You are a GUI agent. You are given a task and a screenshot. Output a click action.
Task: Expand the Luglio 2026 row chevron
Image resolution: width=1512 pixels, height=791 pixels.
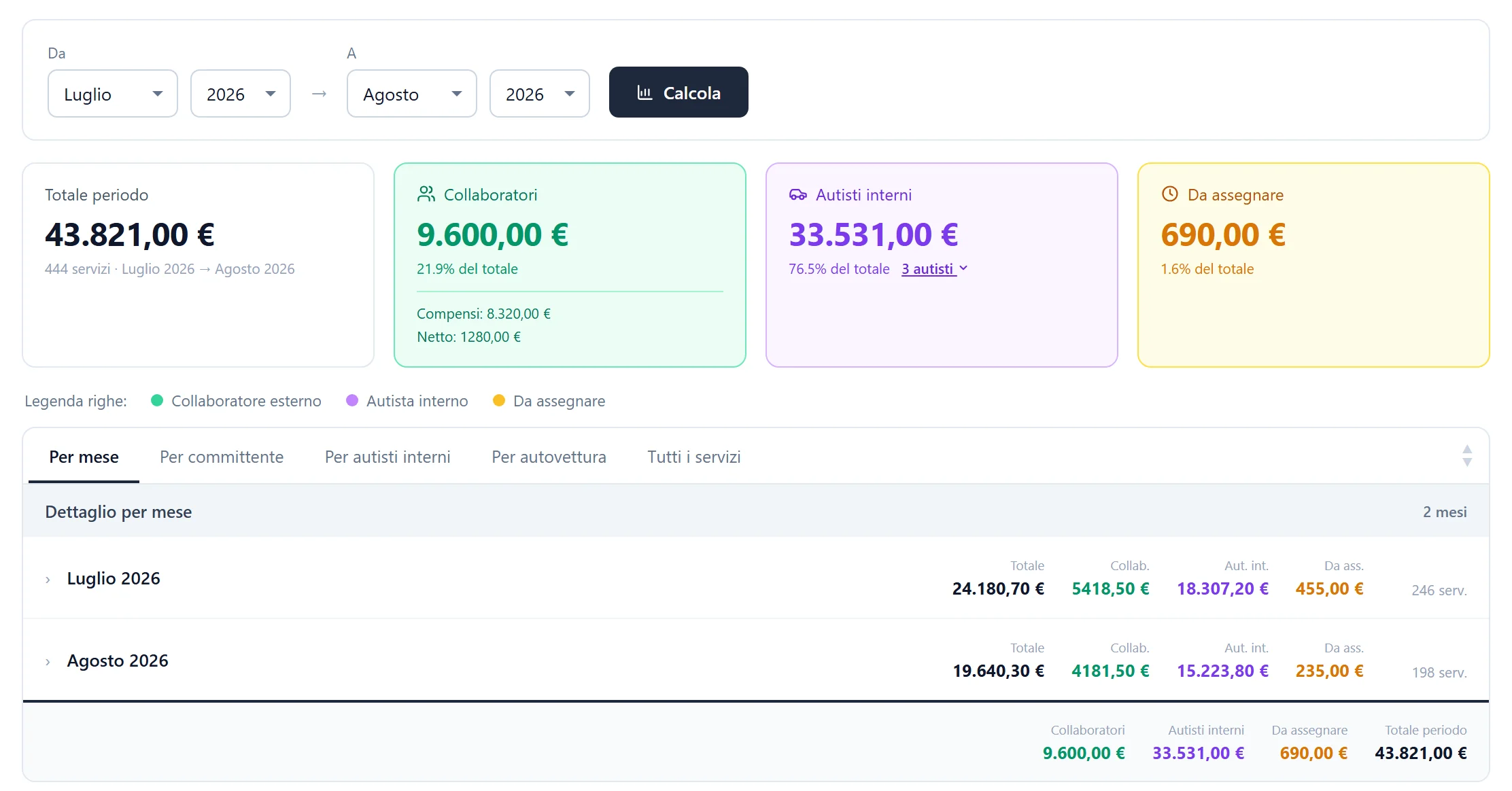point(48,580)
